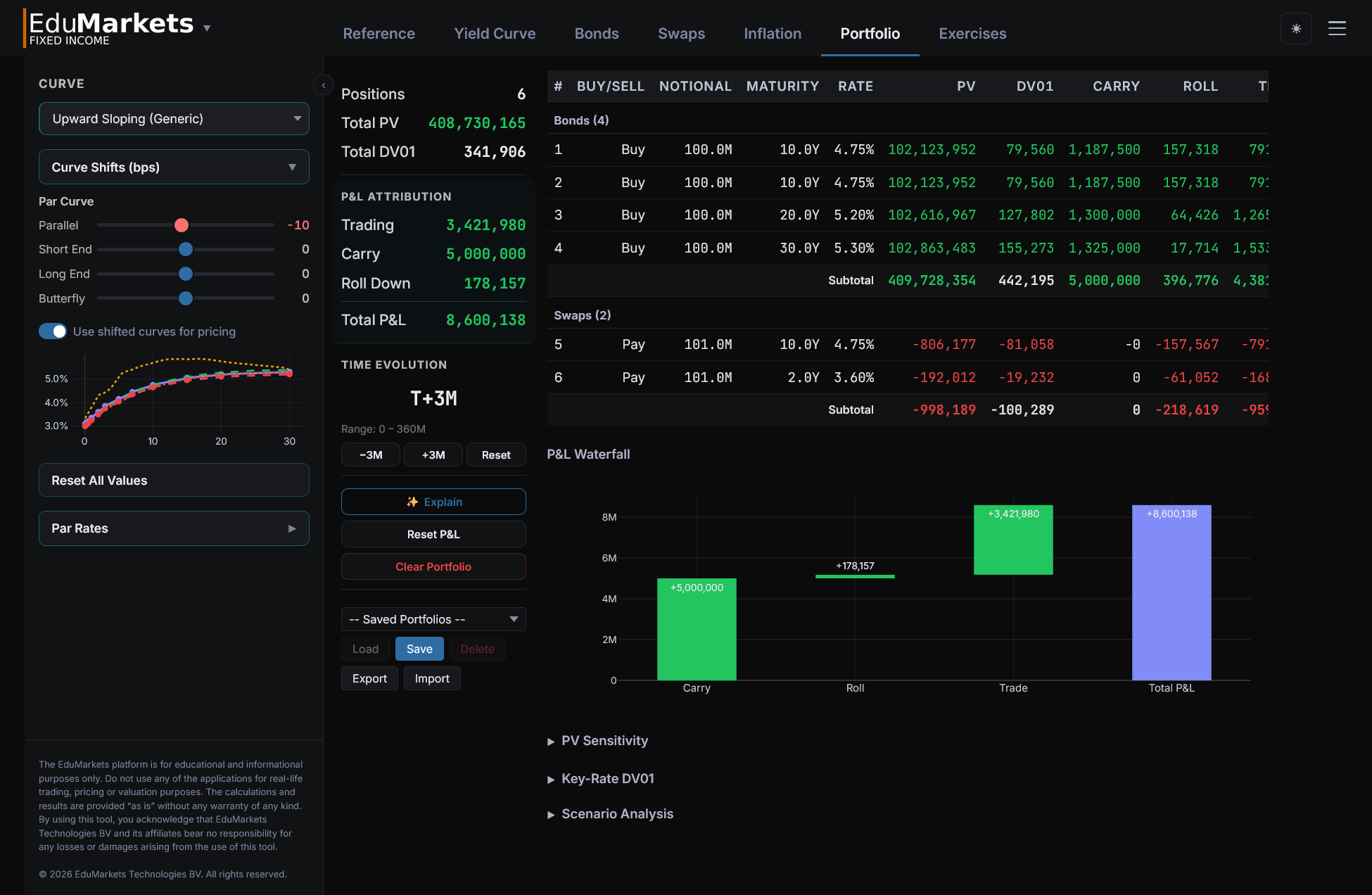Open the hamburger menu
Viewport: 1372px width, 895px height.
(1338, 28)
